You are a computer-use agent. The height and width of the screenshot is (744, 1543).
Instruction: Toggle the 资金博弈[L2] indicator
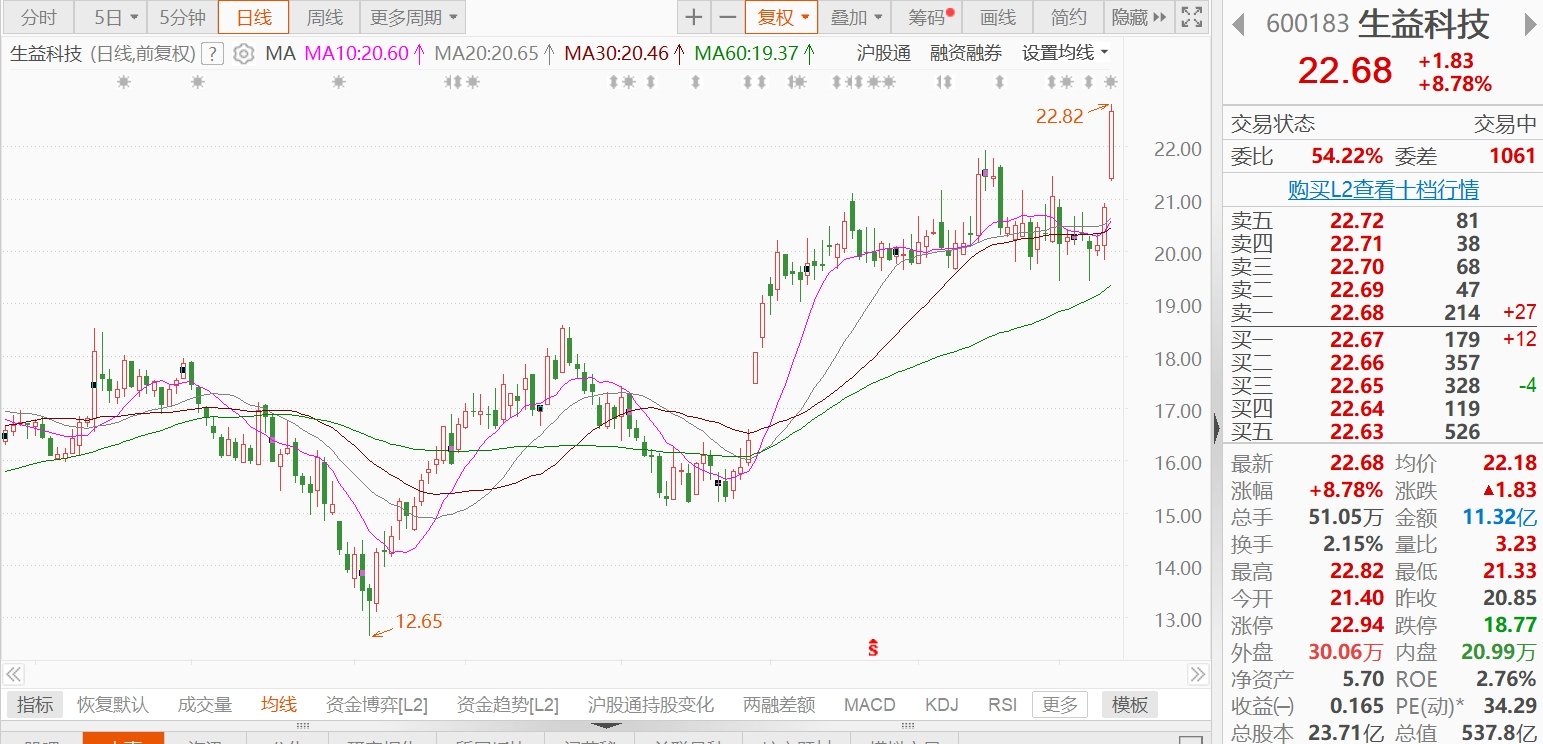click(376, 705)
